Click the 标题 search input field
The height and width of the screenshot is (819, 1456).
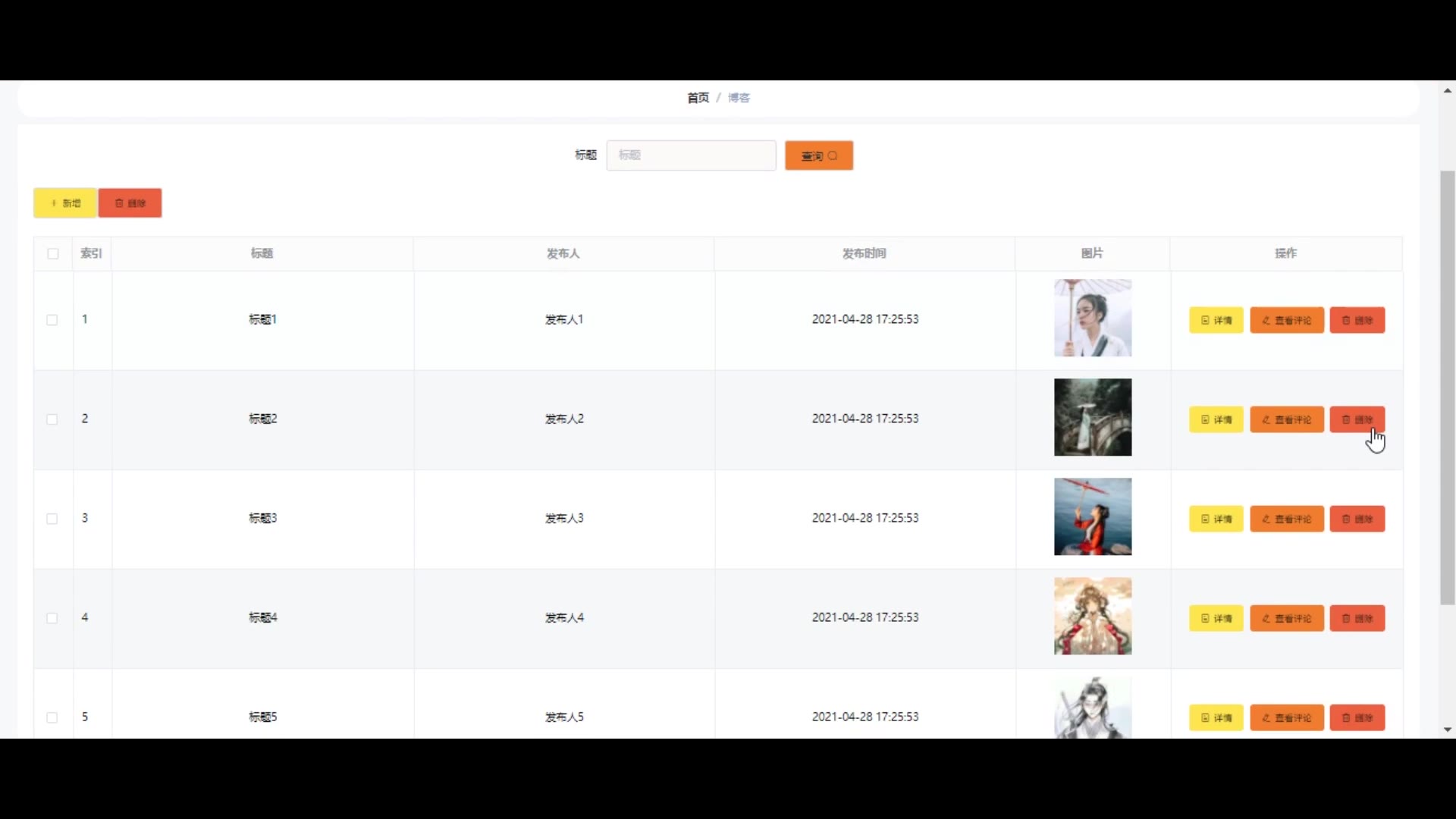pyautogui.click(x=691, y=155)
